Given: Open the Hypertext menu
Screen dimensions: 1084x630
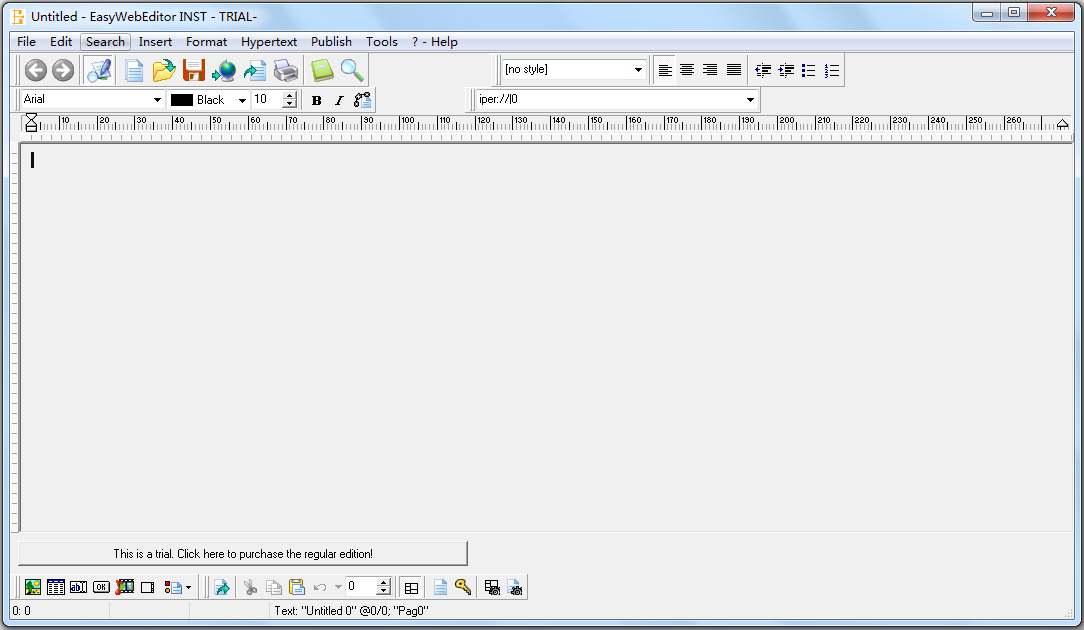Looking at the screenshot, I should click(x=268, y=42).
